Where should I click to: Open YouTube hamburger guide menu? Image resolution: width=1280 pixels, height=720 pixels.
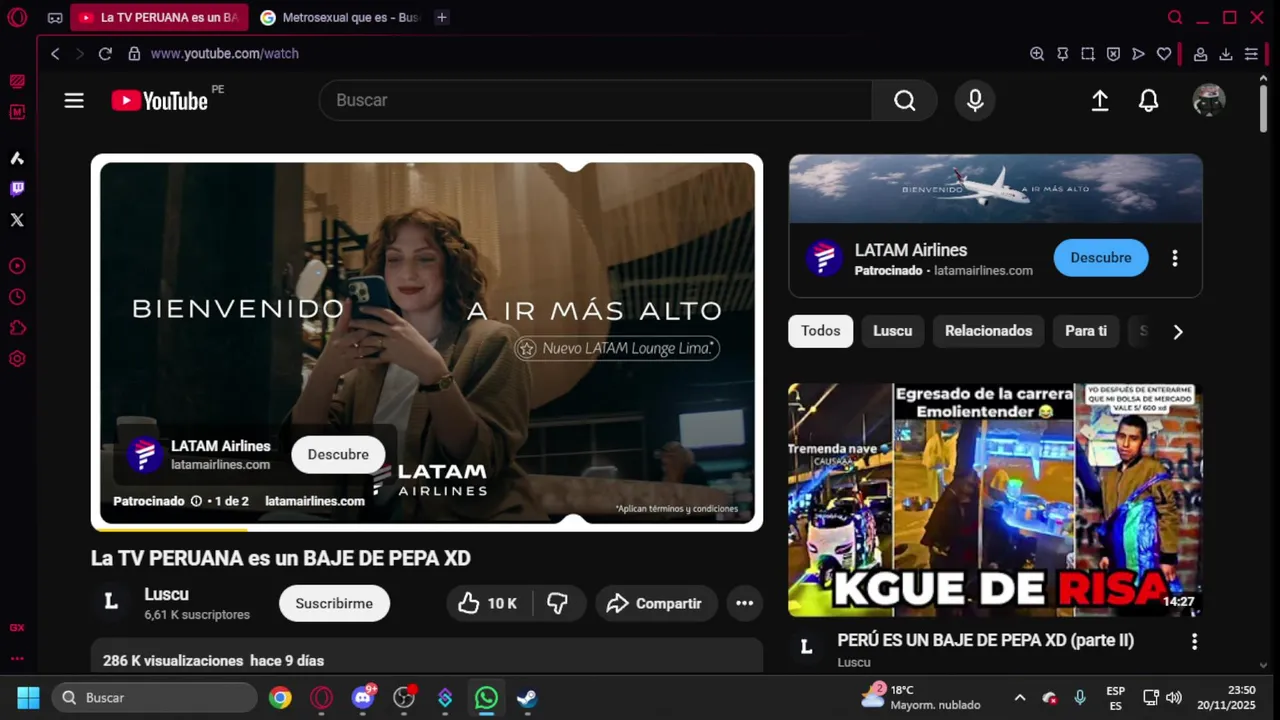74,100
